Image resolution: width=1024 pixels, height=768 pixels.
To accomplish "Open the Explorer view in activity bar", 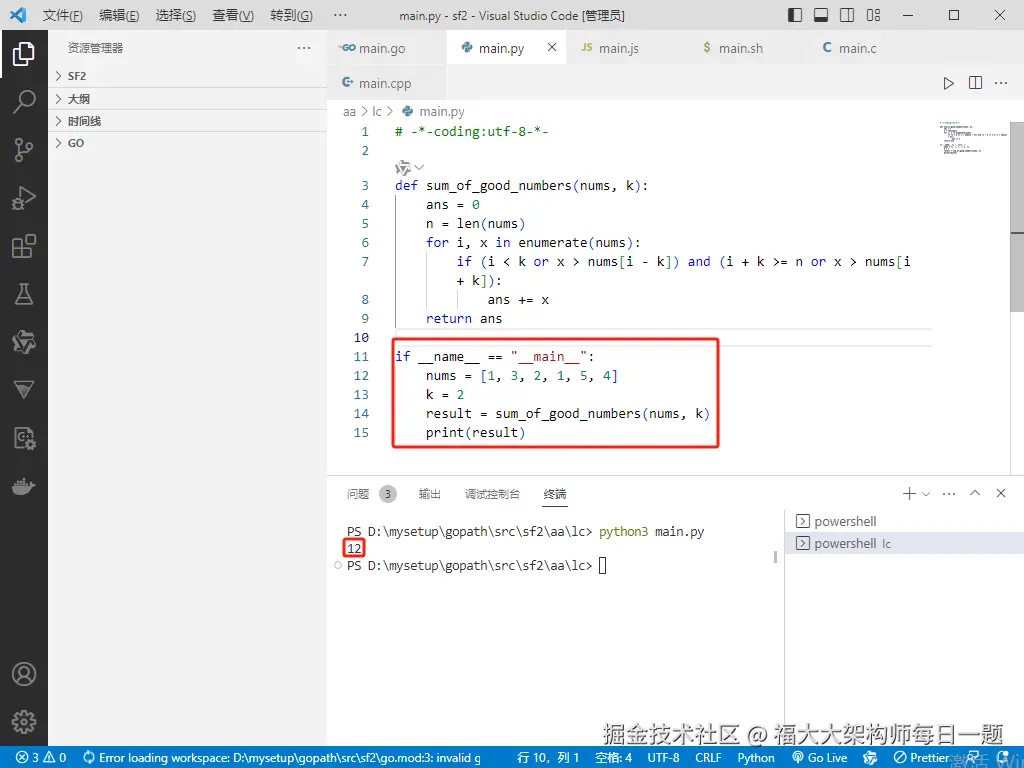I will (x=24, y=54).
